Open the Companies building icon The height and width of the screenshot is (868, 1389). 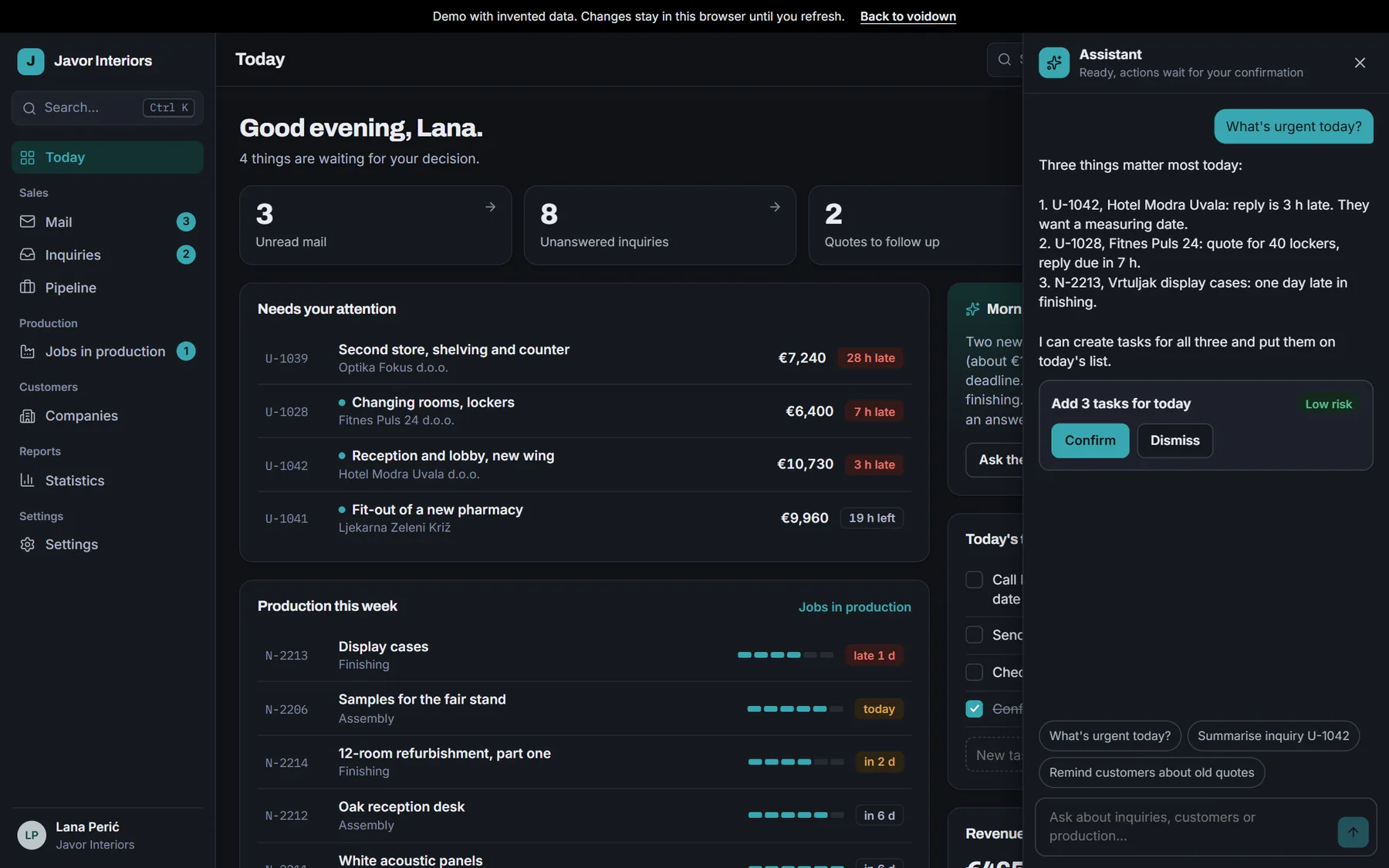28,416
